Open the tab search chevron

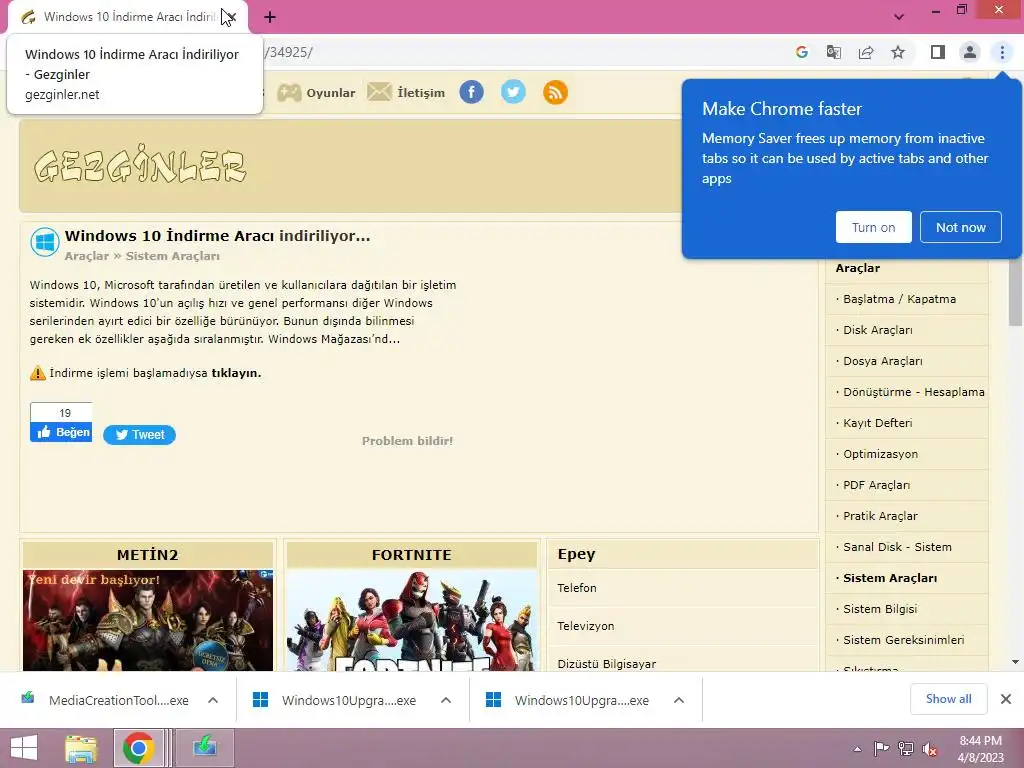click(x=899, y=17)
